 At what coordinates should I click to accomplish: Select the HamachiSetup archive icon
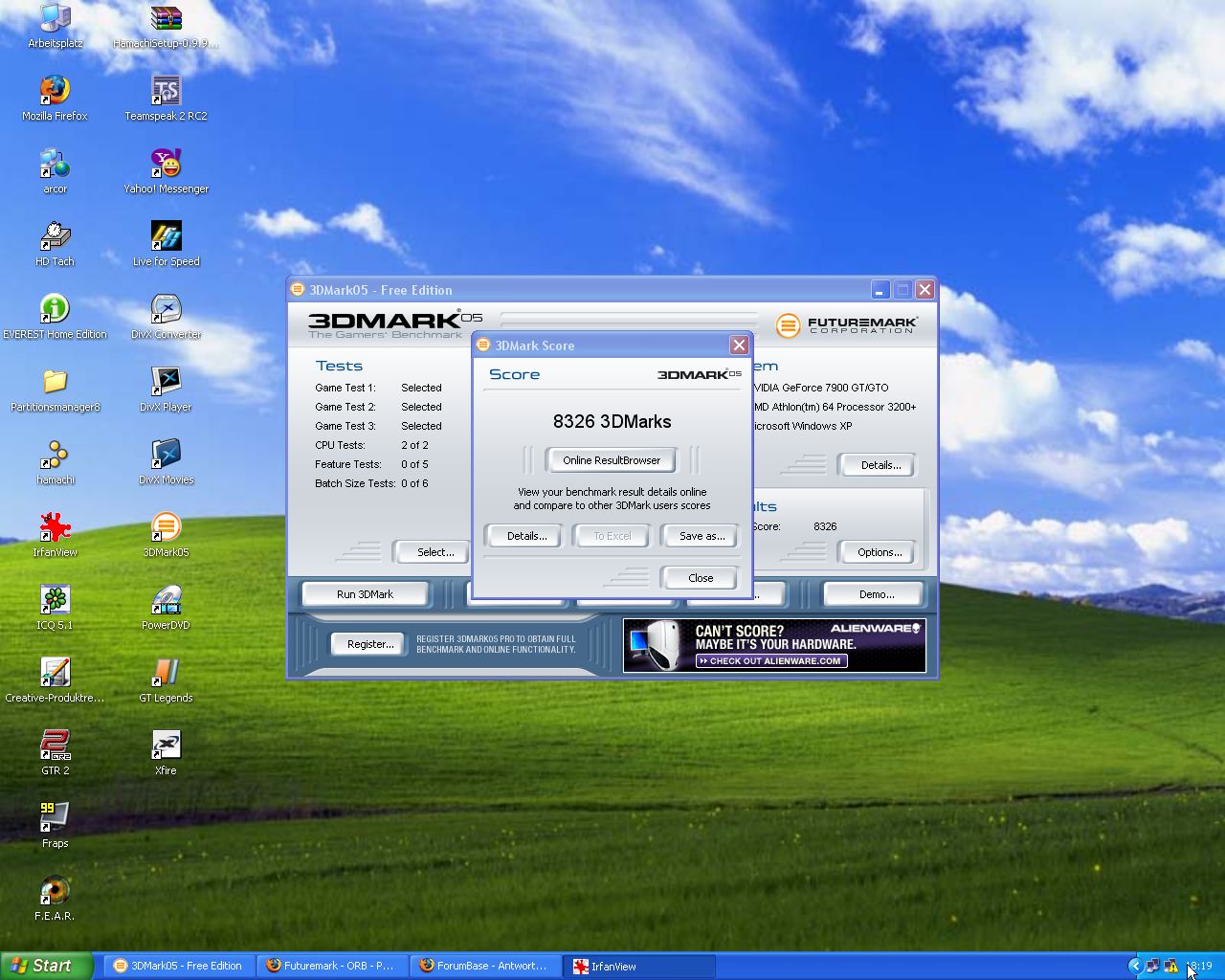pyautogui.click(x=166, y=26)
